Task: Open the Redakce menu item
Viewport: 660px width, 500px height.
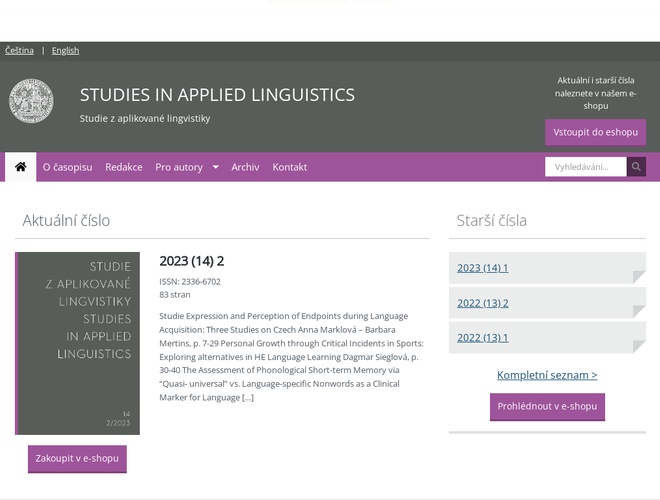Action: pos(124,167)
